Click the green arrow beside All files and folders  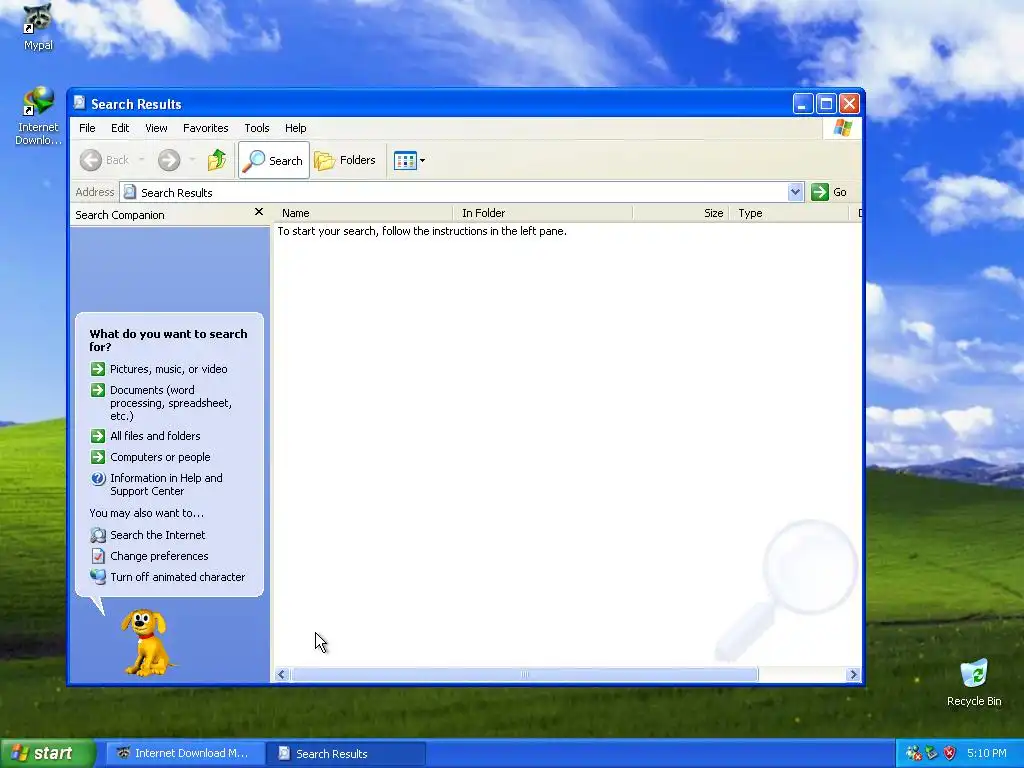98,436
